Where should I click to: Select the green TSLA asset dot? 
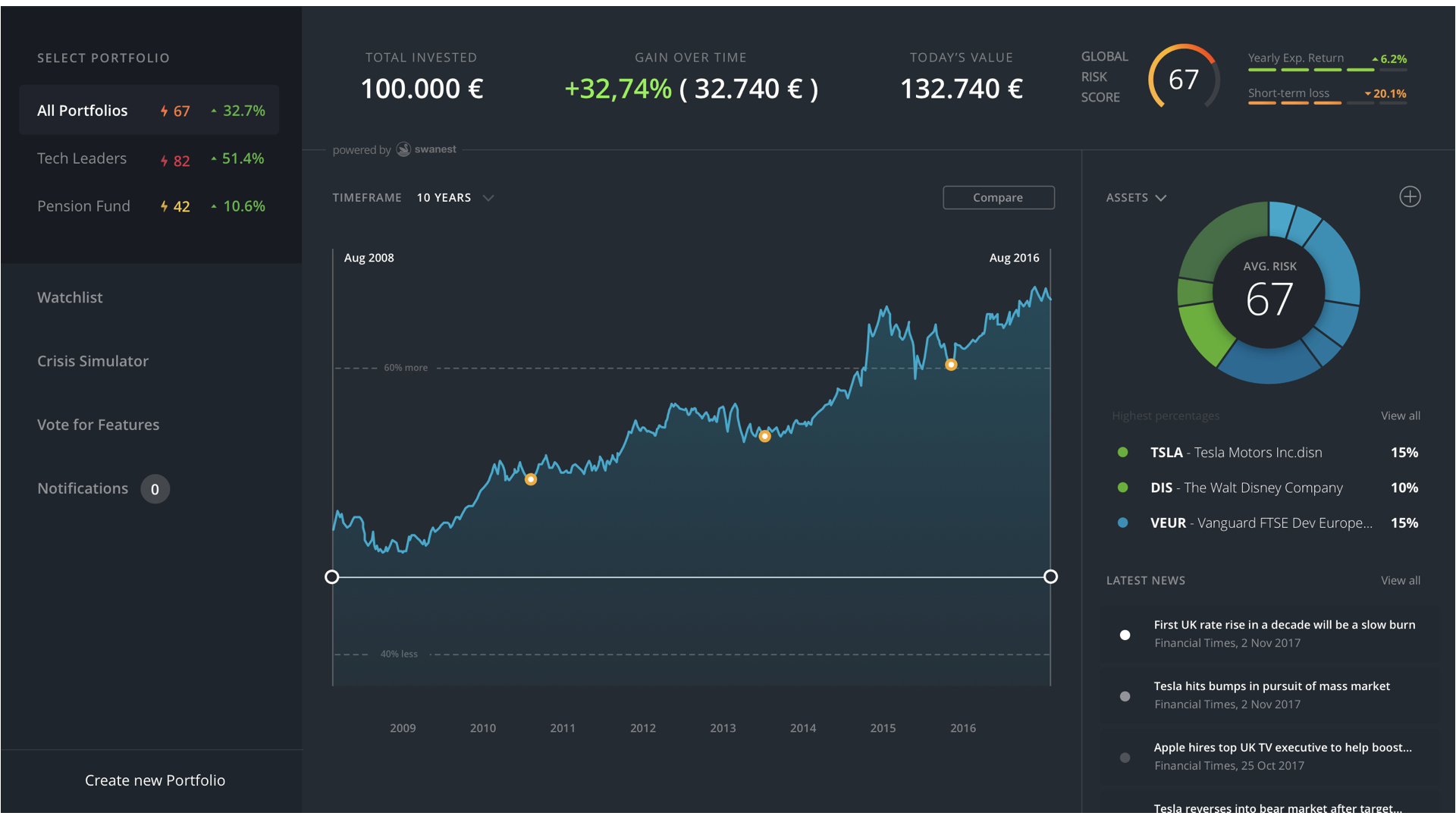pyautogui.click(x=1123, y=452)
